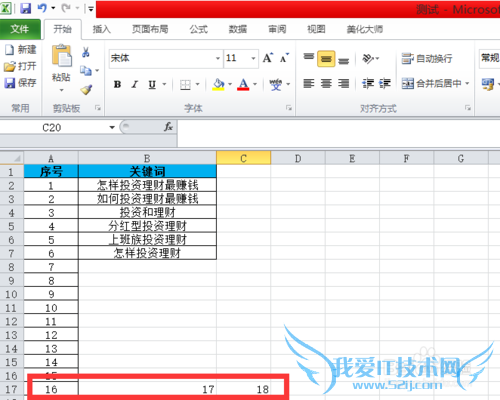Viewport: 500px width, 400px height.
Task: Decrease indent icon
Action: pyautogui.click(x=368, y=83)
